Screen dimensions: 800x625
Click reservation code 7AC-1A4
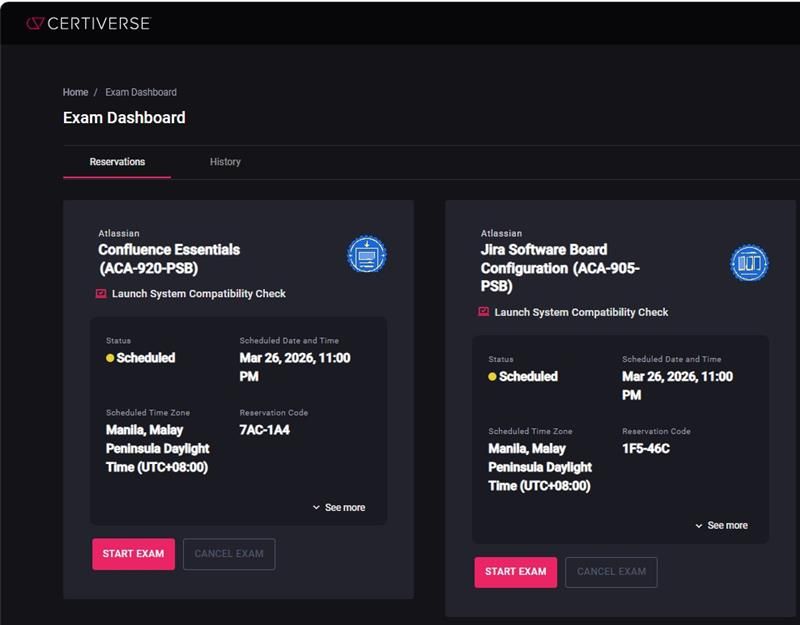pos(265,430)
